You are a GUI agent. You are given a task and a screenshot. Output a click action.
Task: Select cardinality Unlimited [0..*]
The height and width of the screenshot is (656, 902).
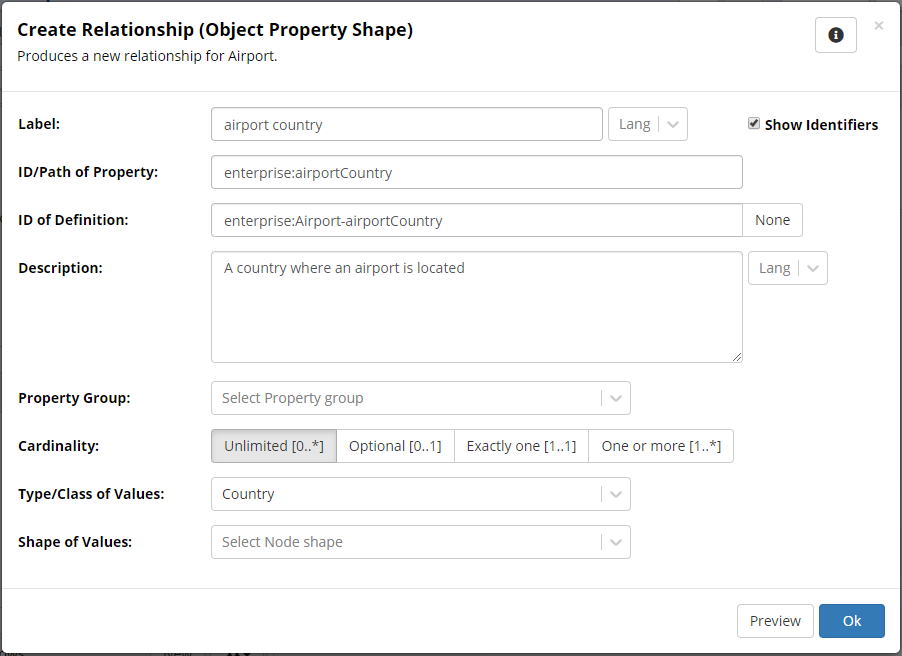point(273,445)
